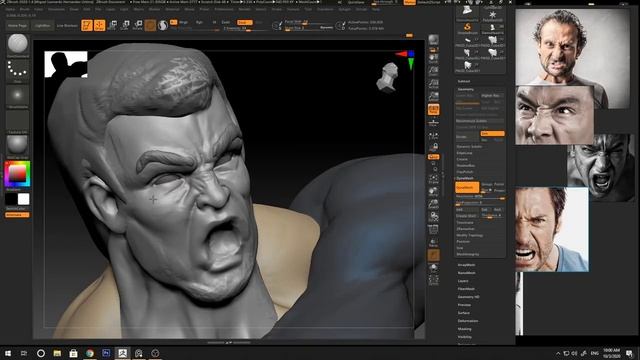Collapse the Geometry section
The image size is (640, 360).
(465, 89)
